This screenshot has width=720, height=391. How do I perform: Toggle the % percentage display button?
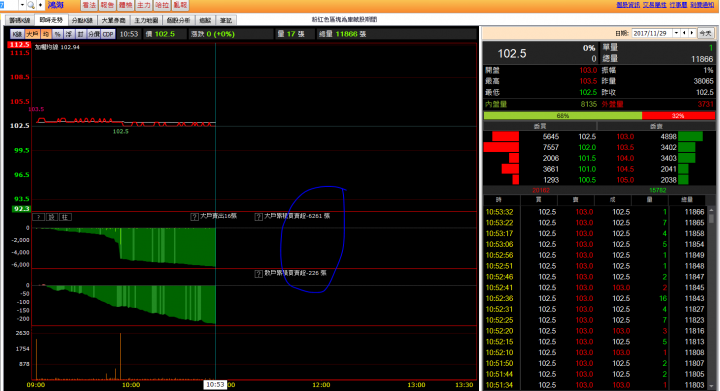tap(57, 34)
